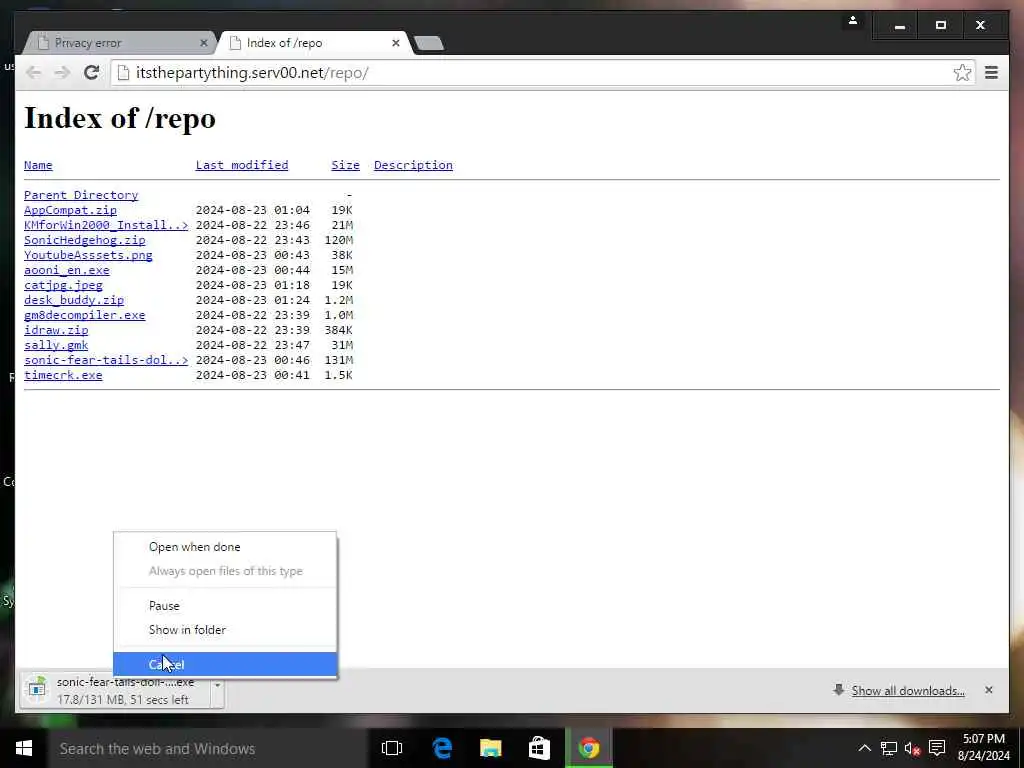The height and width of the screenshot is (768, 1024).
Task: Open the taskbar clock showing 5:07 PM
Action: [984, 748]
